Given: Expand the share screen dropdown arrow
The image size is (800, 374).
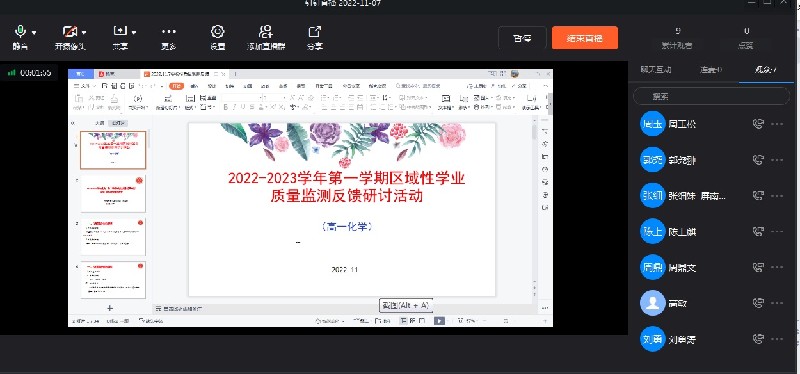Looking at the screenshot, I should pyautogui.click(x=134, y=33).
